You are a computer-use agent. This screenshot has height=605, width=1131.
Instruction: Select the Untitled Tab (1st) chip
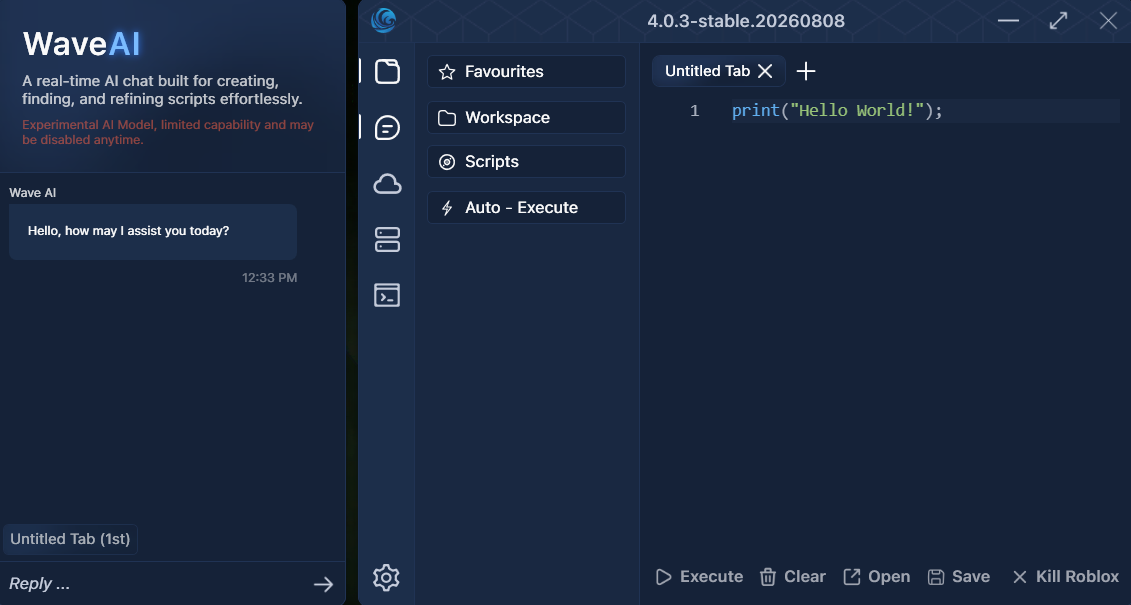70,539
